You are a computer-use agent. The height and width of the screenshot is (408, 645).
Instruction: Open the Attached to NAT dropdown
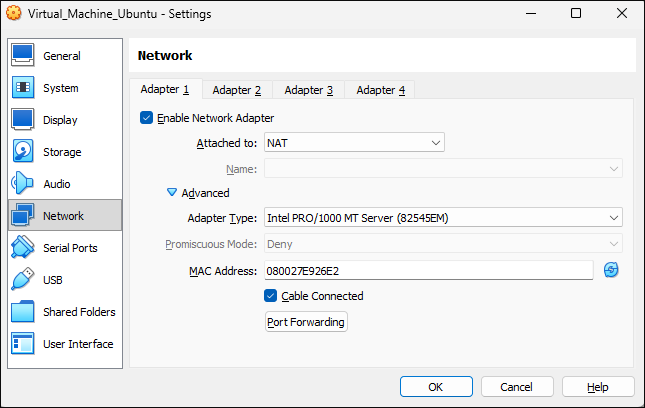[354, 143]
